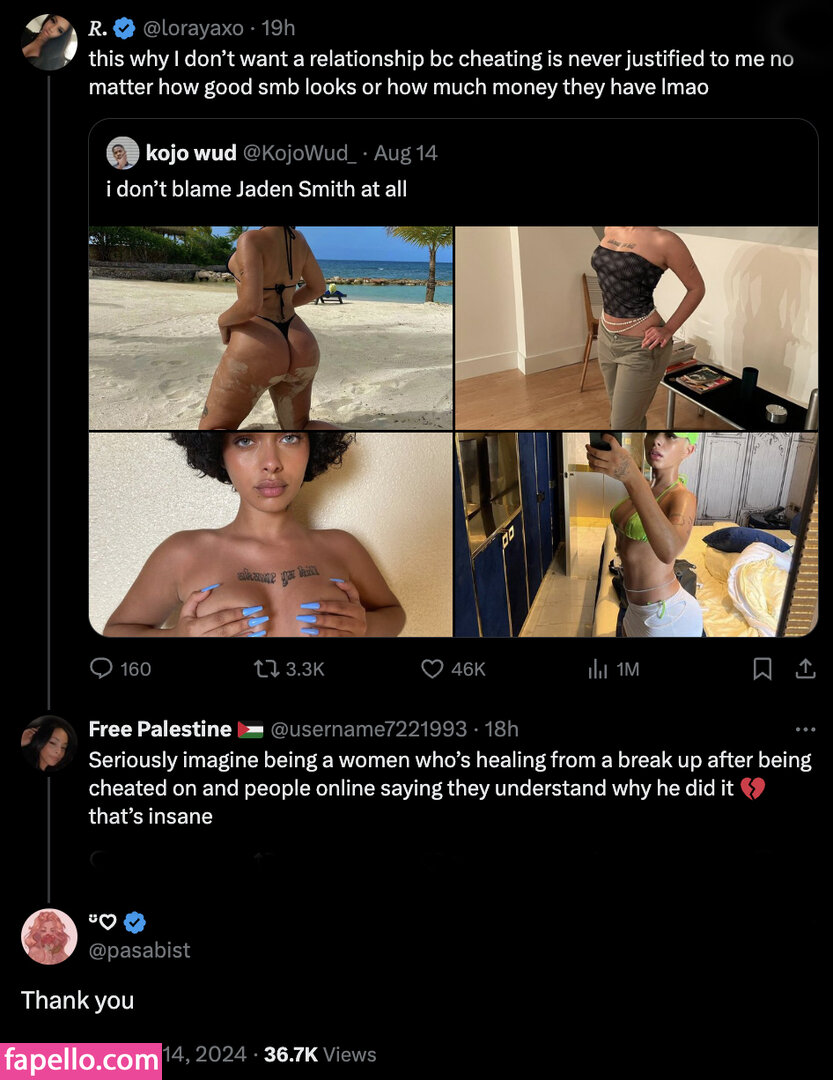Open the three-dot more menu on reply
The width and height of the screenshot is (833, 1080).
(804, 729)
